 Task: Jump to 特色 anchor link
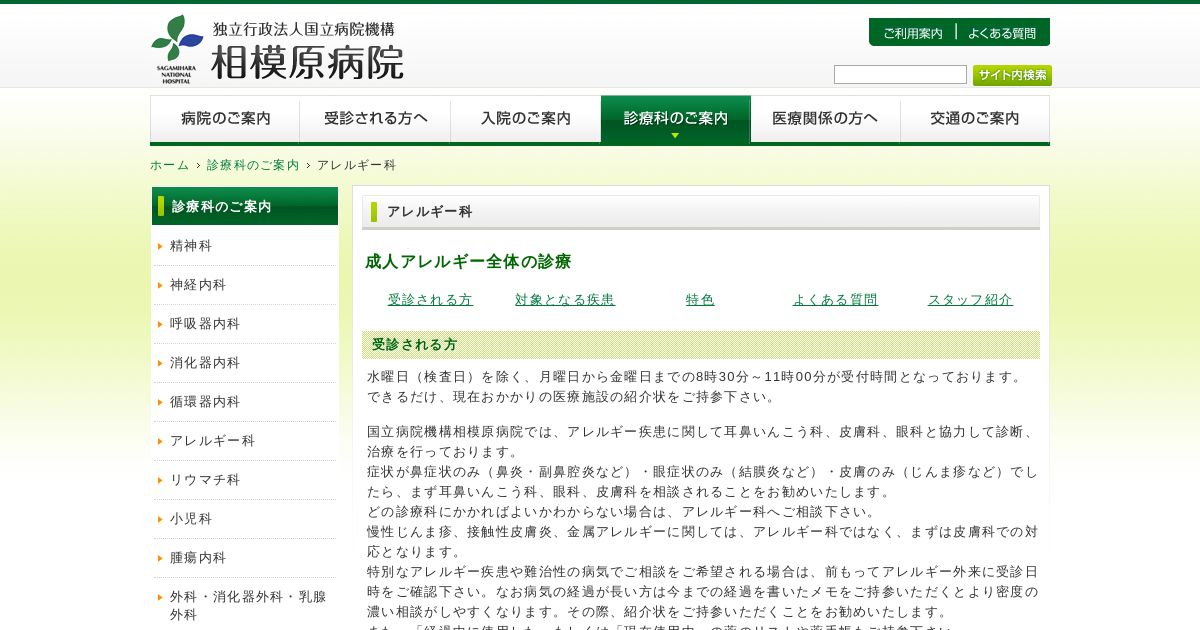700,300
